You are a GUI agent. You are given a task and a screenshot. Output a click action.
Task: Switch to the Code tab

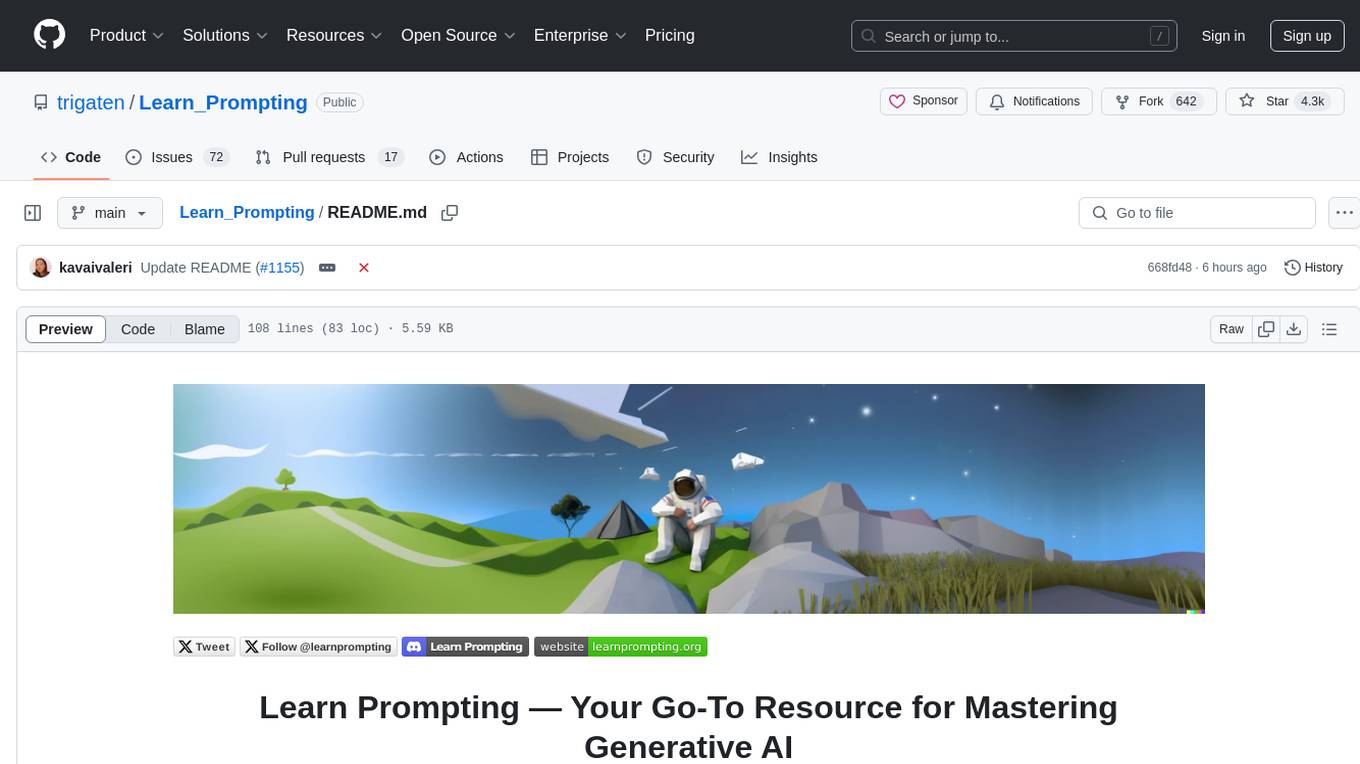[x=71, y=157]
